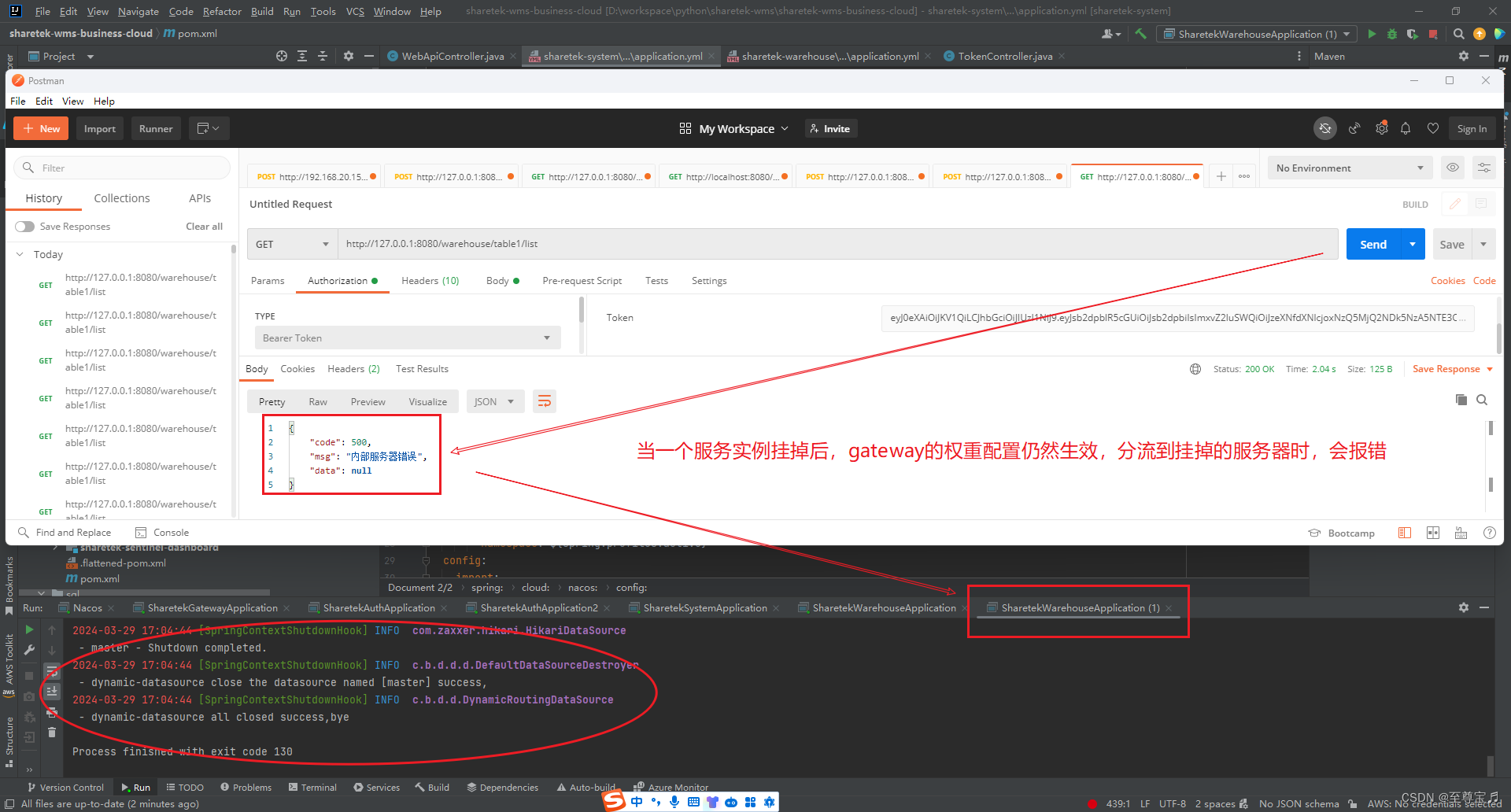Click the Send button in Postman
Viewport: 1511px width, 812px height.
pyautogui.click(x=1372, y=244)
